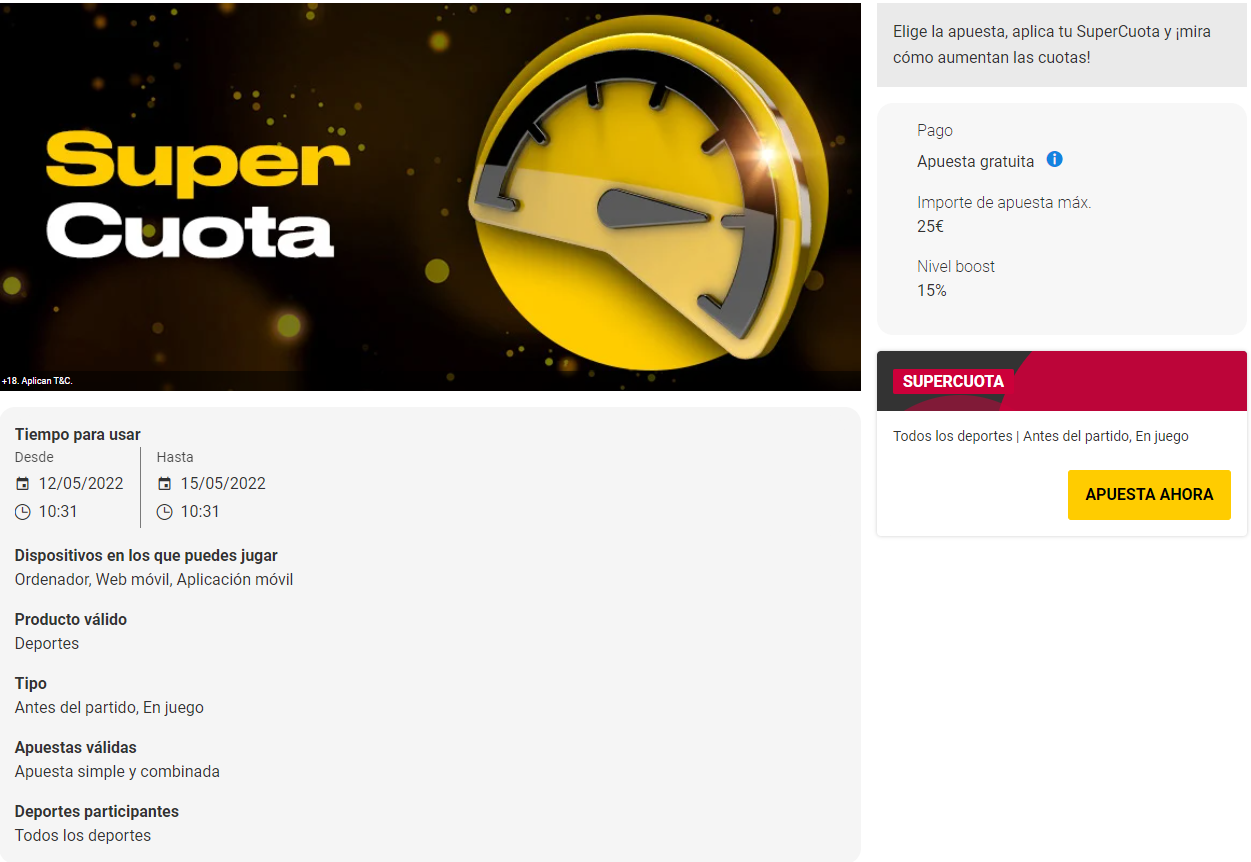Click the clock icon under the Hasta date
Viewport: 1251px width, 862px height.
(165, 512)
